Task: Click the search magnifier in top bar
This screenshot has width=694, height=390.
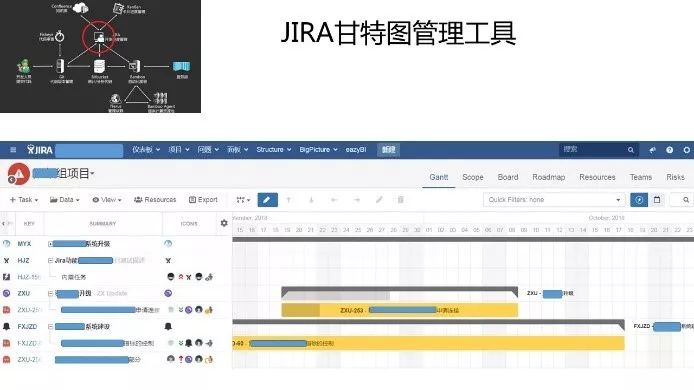Action: (631, 150)
